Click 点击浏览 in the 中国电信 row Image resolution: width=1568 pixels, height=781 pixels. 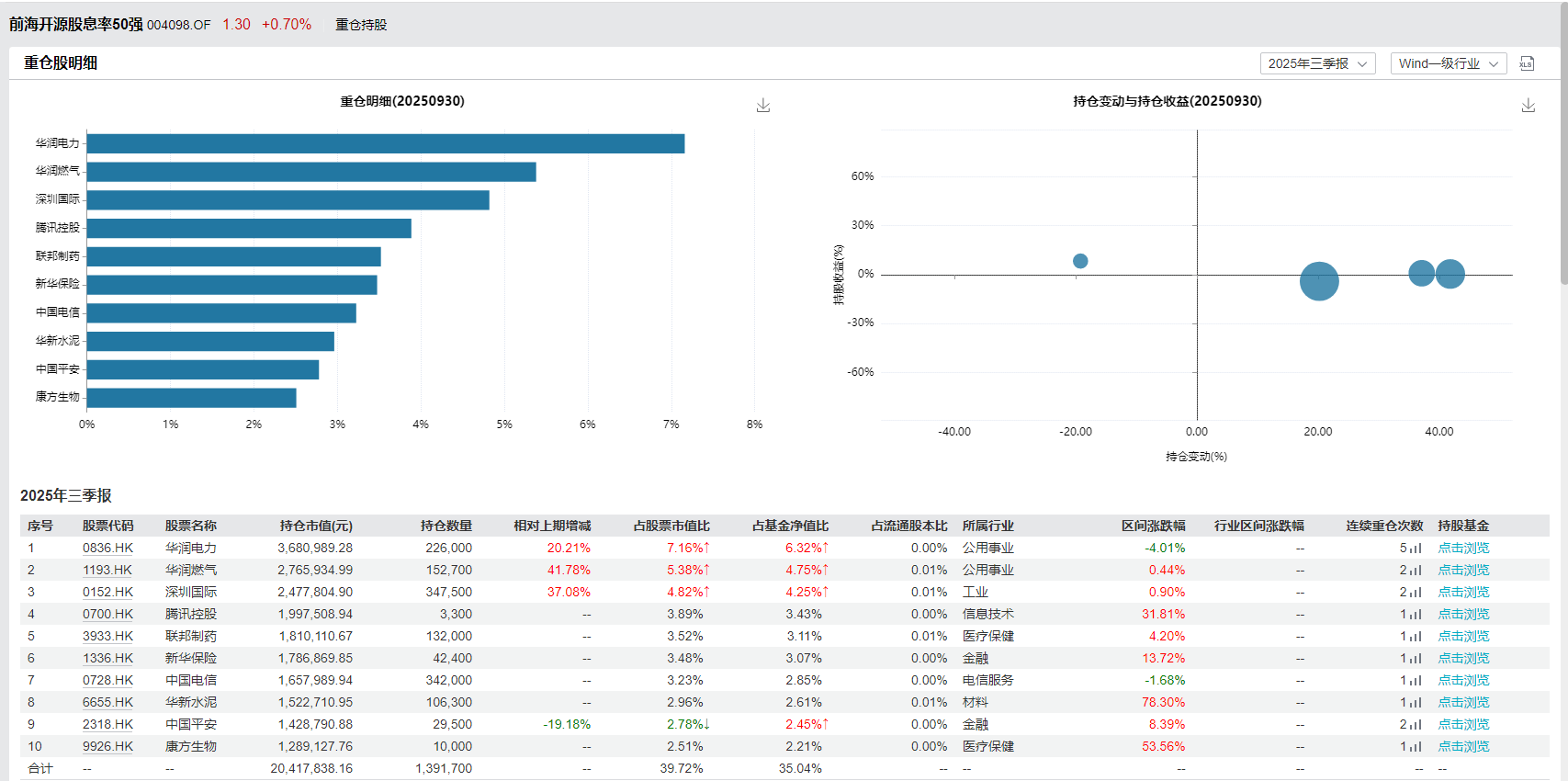click(x=1463, y=681)
